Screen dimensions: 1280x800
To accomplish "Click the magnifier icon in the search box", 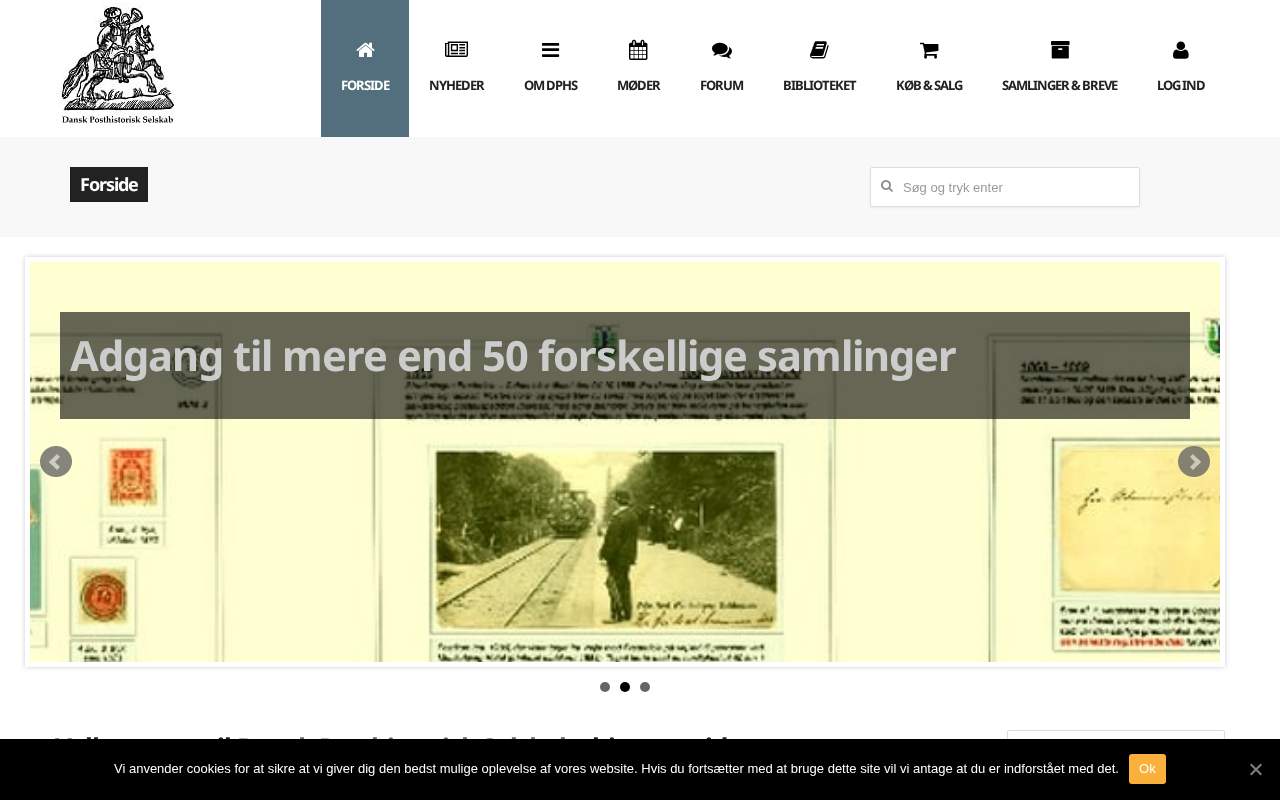I will point(886,186).
